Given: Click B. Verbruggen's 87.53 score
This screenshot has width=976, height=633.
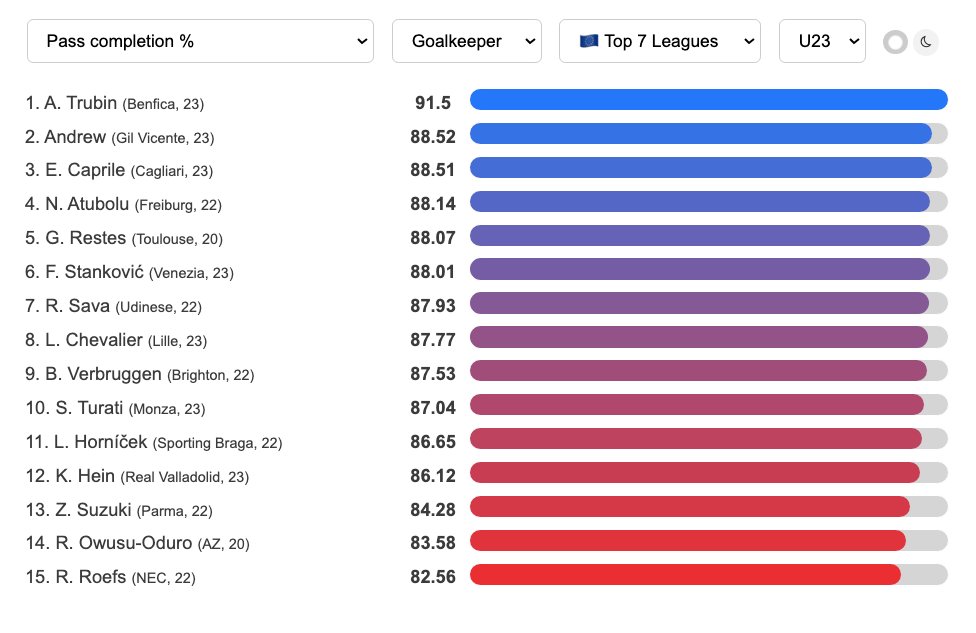Looking at the screenshot, I should pos(433,373).
